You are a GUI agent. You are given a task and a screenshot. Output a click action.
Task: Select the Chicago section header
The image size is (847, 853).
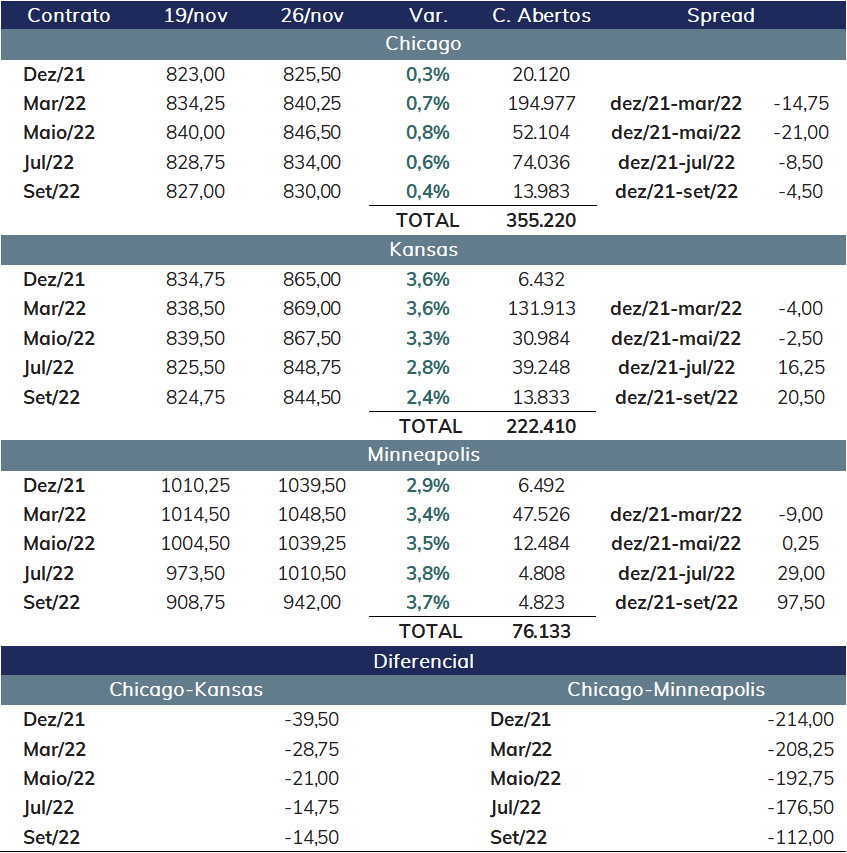click(423, 44)
